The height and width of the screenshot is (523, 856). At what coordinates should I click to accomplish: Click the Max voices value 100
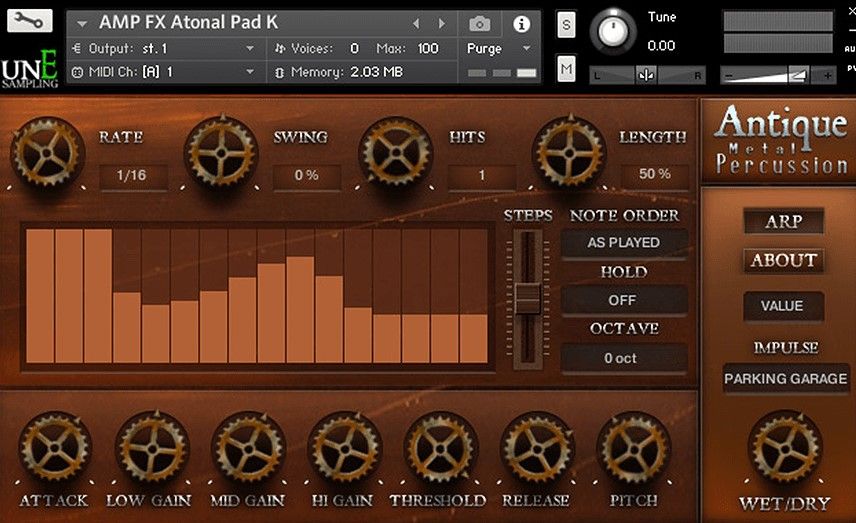(x=428, y=49)
